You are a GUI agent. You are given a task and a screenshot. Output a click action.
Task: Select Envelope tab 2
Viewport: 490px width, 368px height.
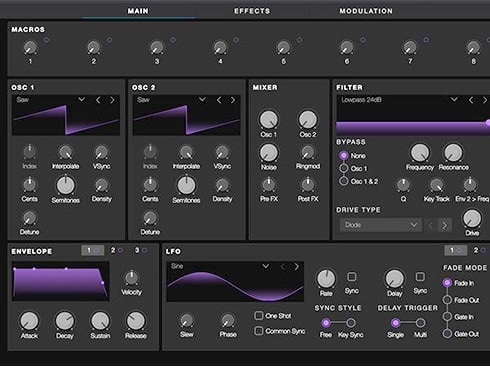click(x=116, y=250)
